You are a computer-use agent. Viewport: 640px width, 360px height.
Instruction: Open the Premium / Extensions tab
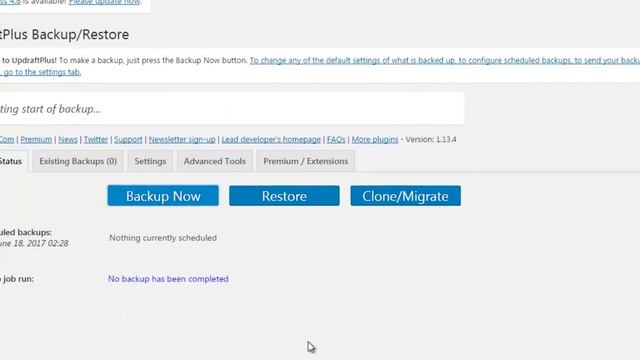tap(306, 161)
